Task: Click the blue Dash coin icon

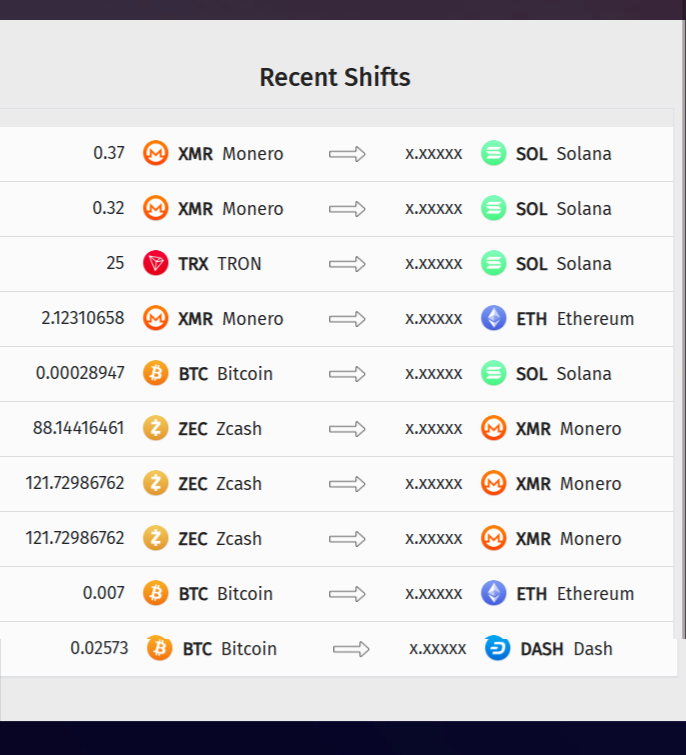Action: tap(497, 648)
